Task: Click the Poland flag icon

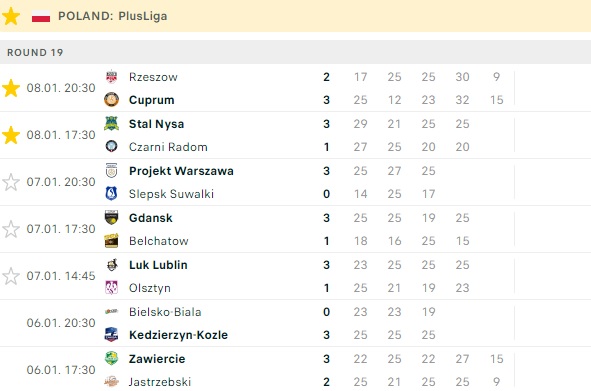Action: (x=41, y=16)
